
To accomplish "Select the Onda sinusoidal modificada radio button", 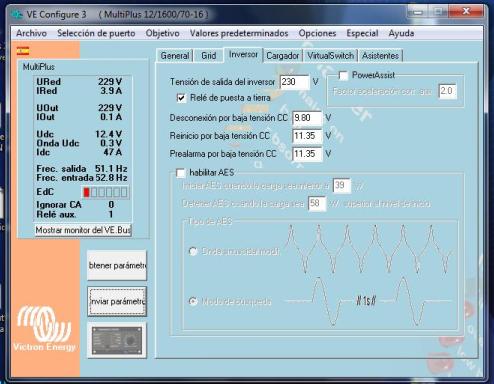I will point(193,251).
